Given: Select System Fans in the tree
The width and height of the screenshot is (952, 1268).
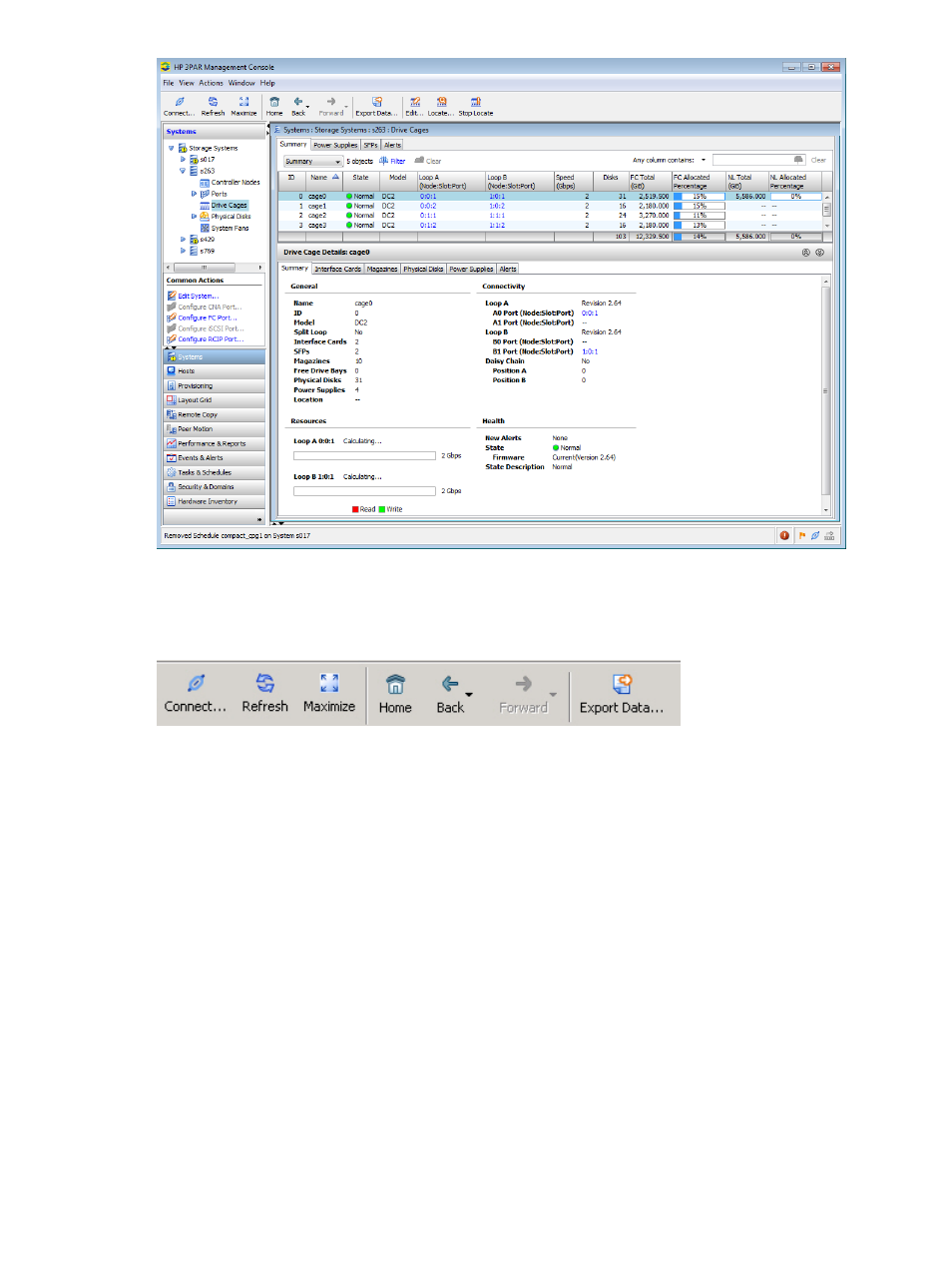Looking at the screenshot, I should [230, 228].
